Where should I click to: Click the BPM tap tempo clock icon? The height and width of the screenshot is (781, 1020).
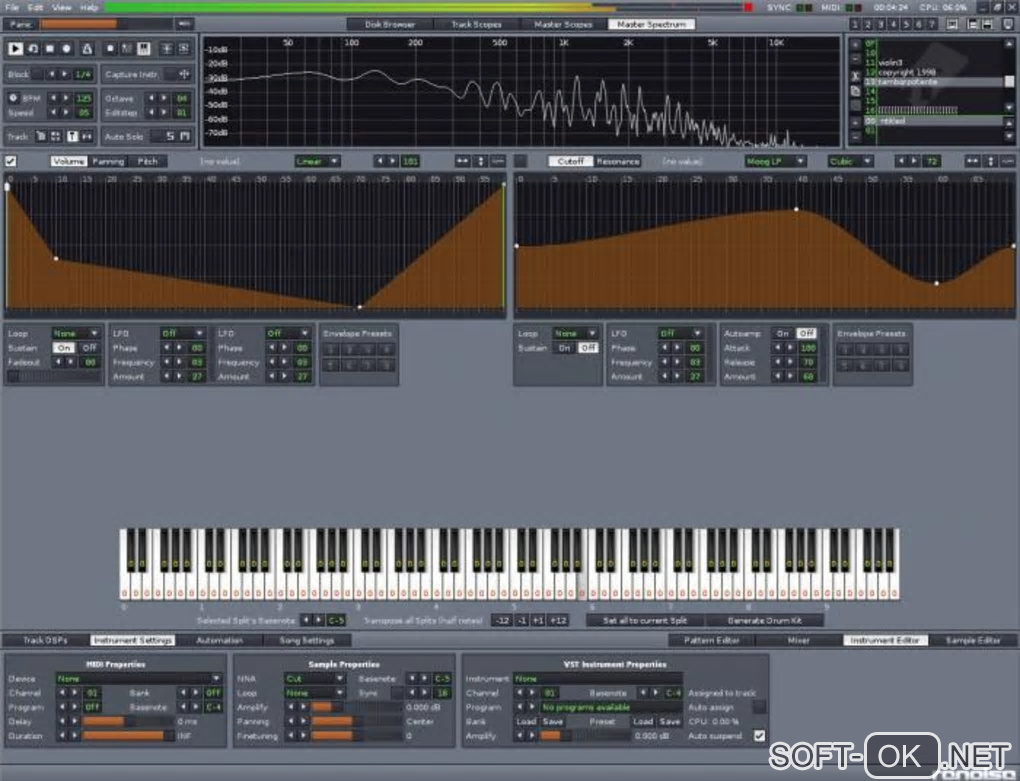(13, 98)
